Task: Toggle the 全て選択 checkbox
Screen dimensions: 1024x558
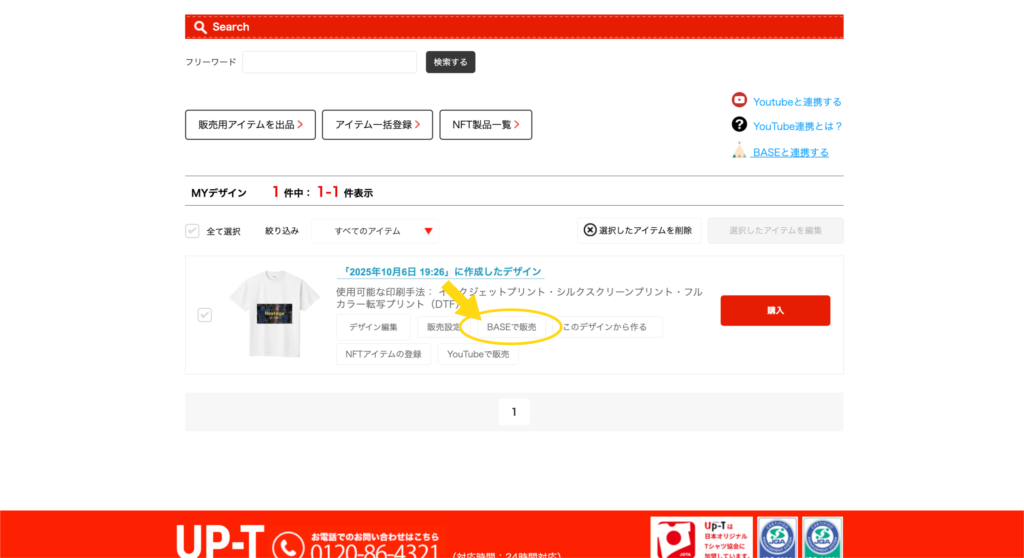Action: click(x=193, y=231)
